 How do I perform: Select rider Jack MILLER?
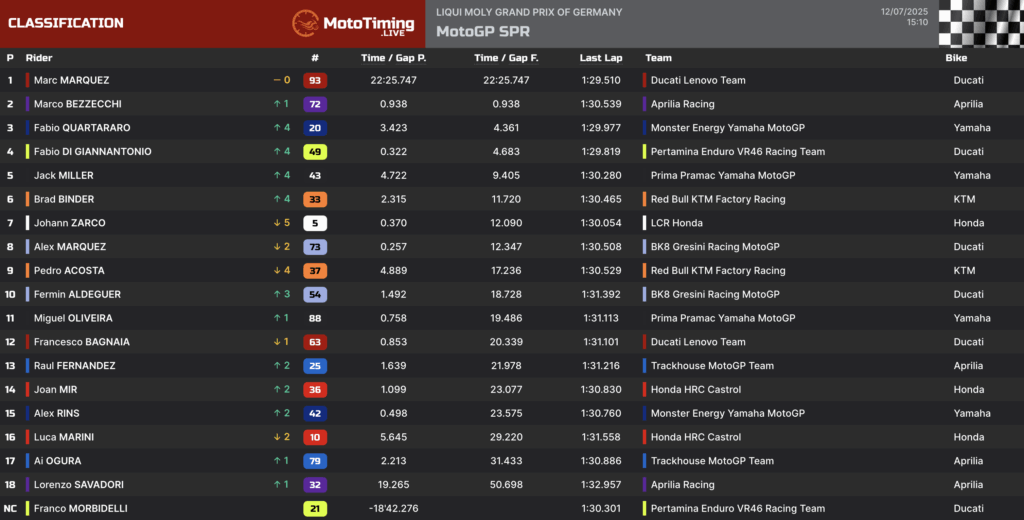[x=63, y=175]
